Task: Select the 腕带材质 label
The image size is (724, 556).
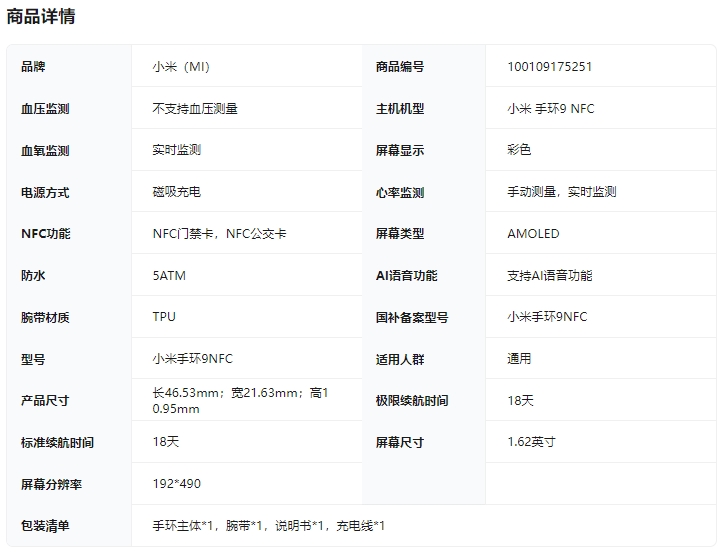Action: 45,318
